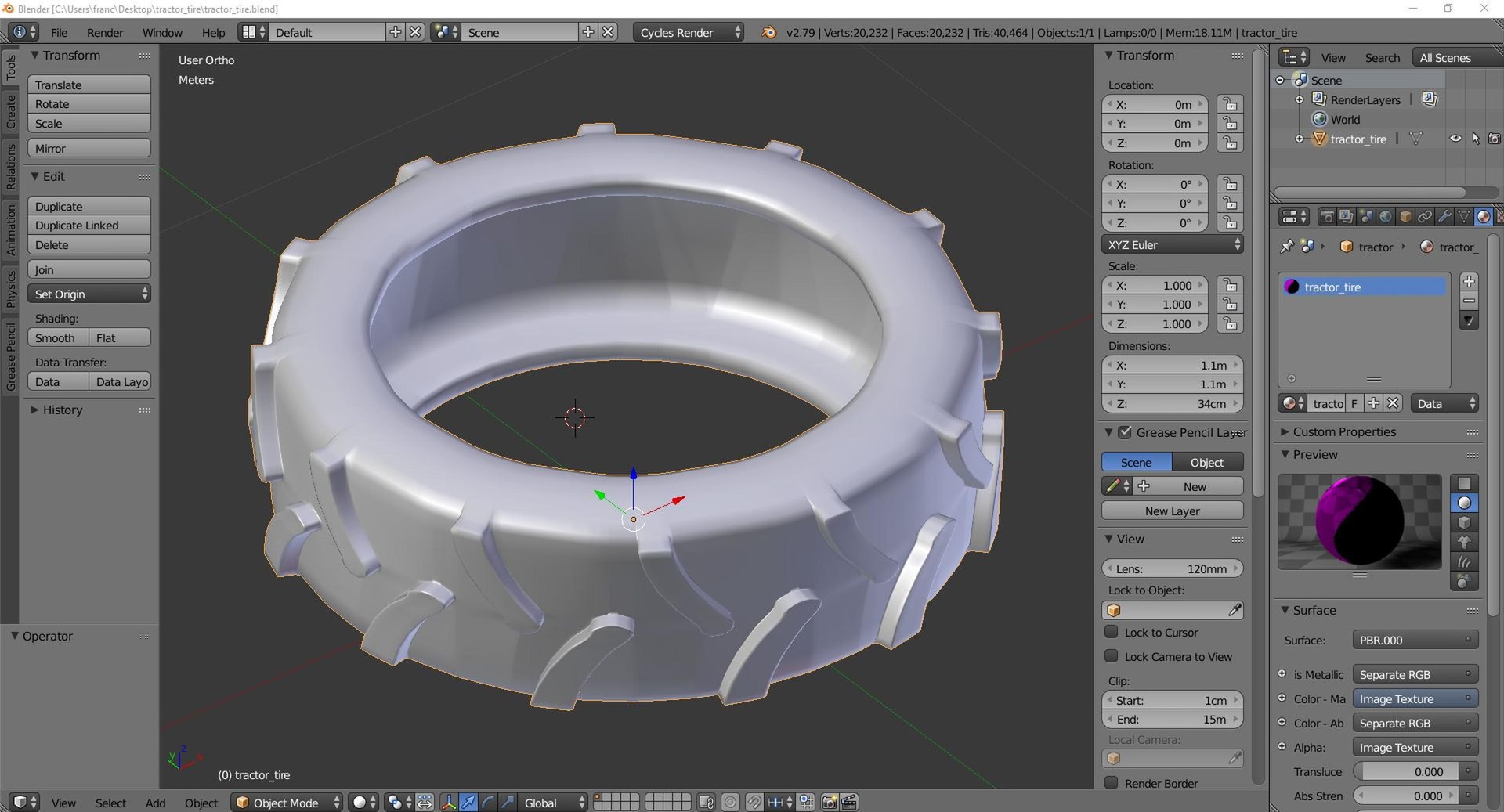
Task: Lock the Location X value
Action: pyautogui.click(x=1230, y=104)
